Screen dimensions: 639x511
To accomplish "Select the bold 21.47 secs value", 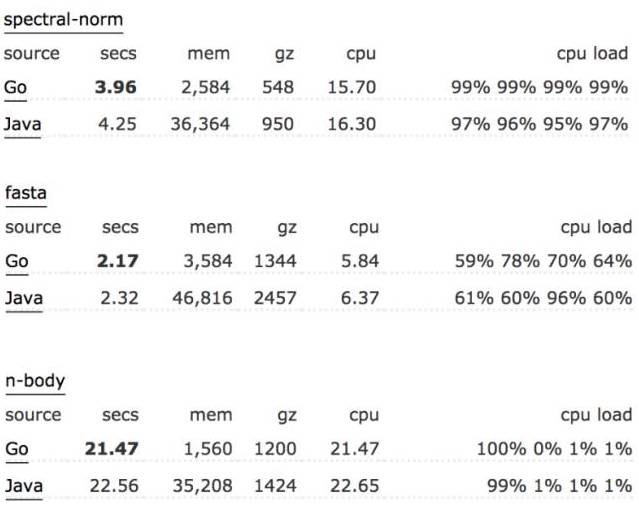I will tap(111, 449).
